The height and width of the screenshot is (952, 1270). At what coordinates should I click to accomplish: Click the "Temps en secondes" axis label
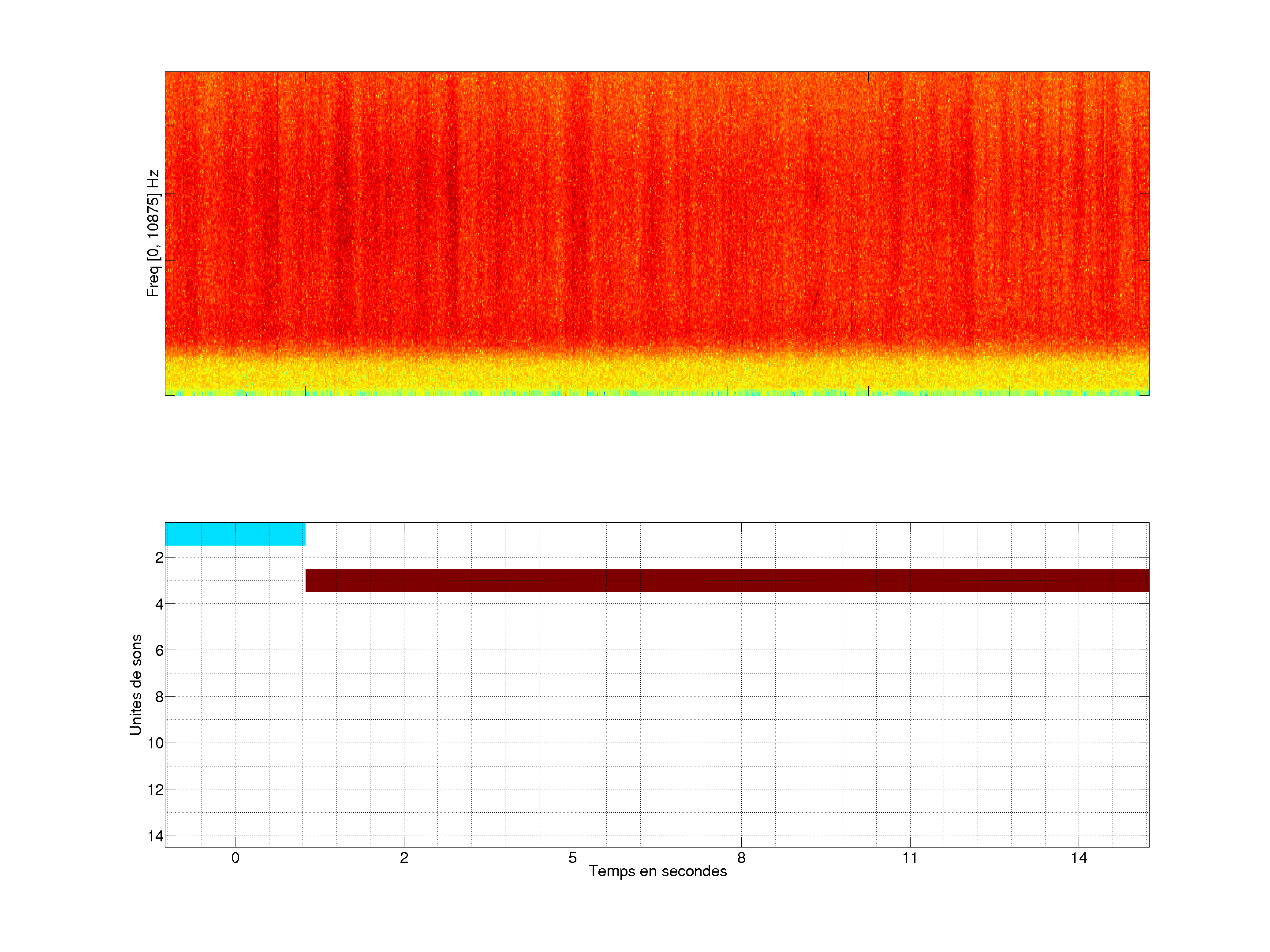pos(657,871)
